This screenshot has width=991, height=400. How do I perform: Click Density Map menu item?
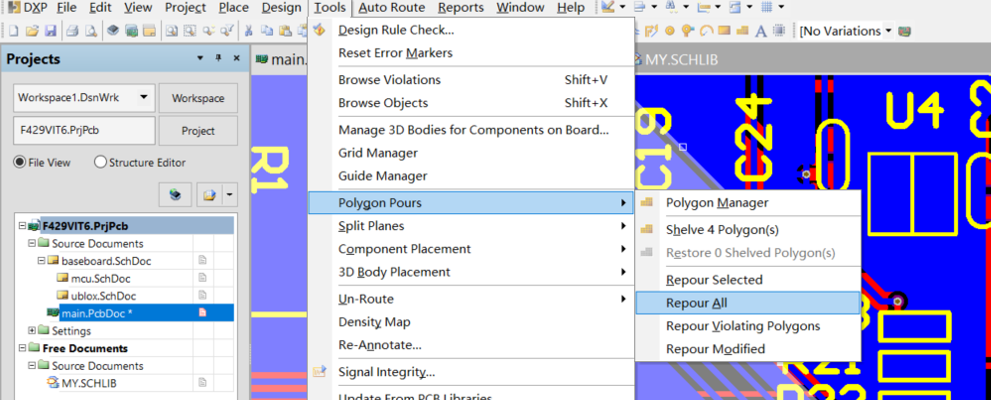pyautogui.click(x=471, y=322)
